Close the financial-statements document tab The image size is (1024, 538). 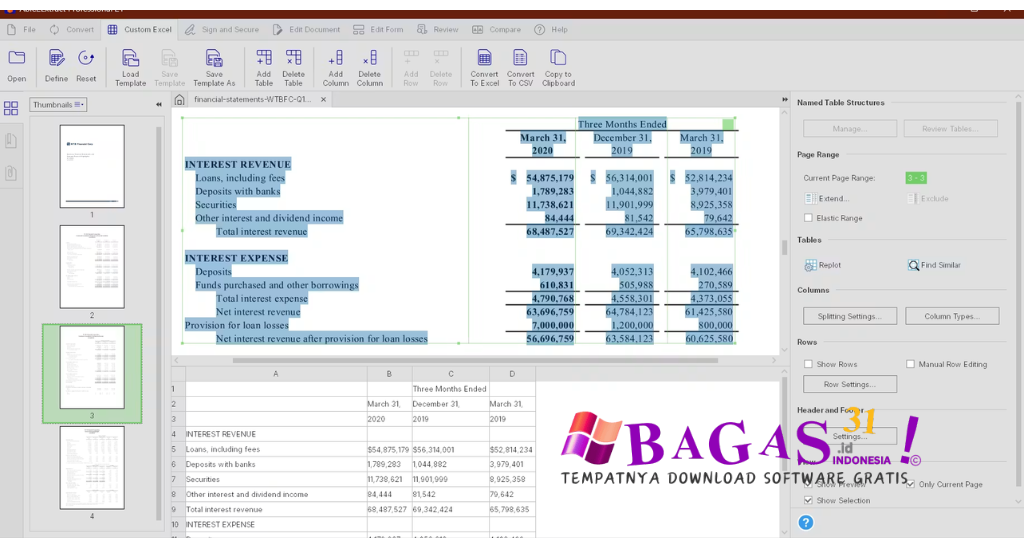(x=323, y=100)
